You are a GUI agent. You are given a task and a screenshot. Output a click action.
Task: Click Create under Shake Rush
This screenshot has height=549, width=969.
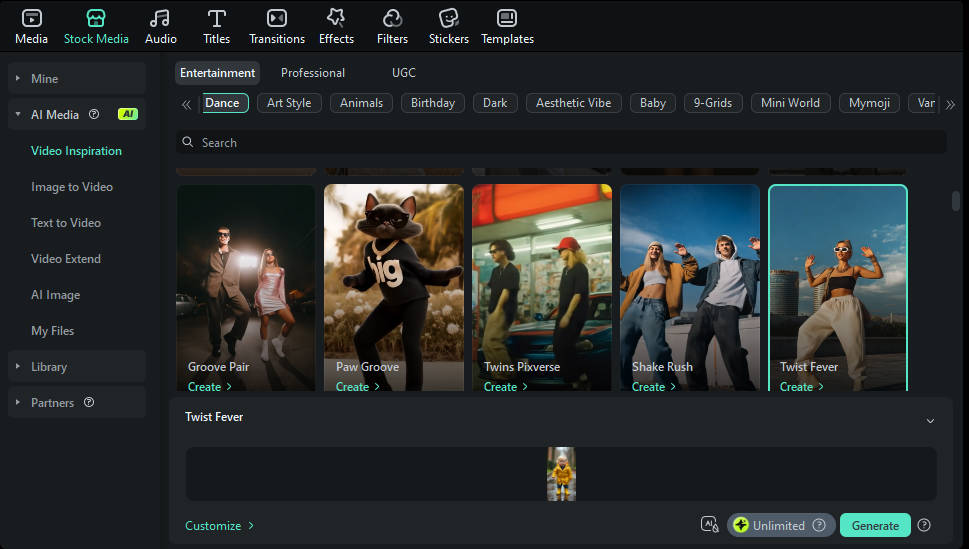[x=653, y=386]
